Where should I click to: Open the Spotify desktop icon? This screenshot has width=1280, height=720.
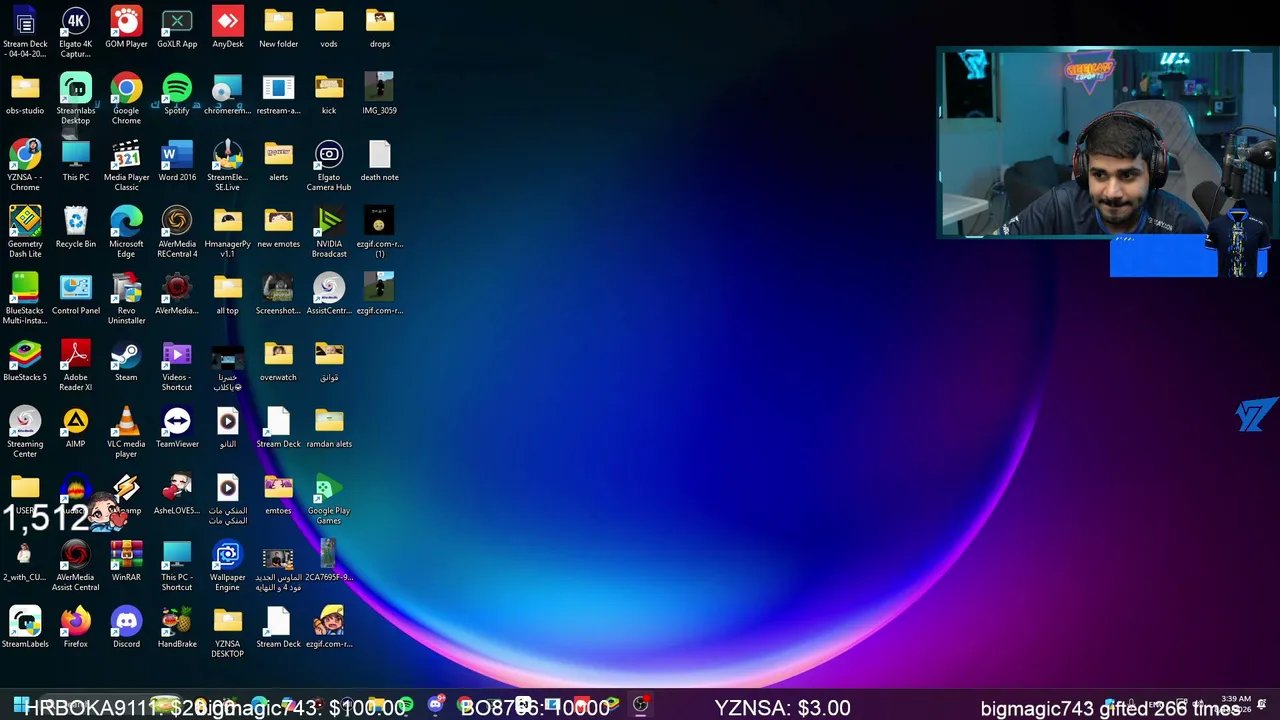pos(177,94)
